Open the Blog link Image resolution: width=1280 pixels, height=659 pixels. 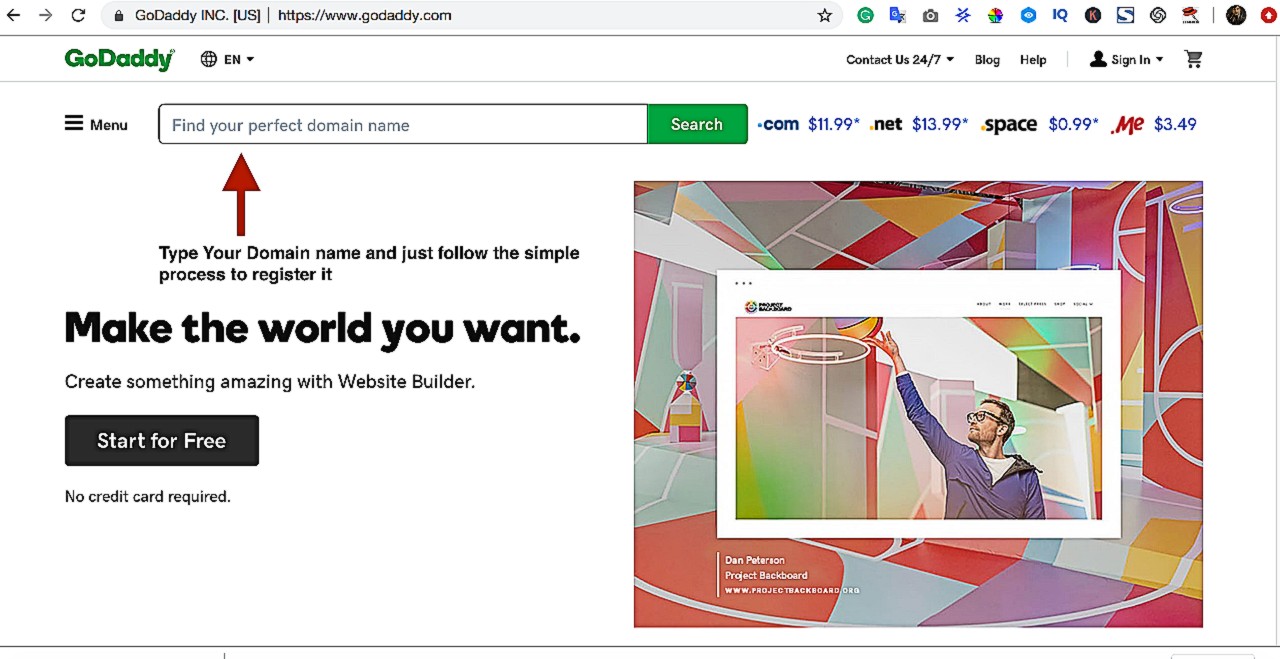pyautogui.click(x=987, y=60)
